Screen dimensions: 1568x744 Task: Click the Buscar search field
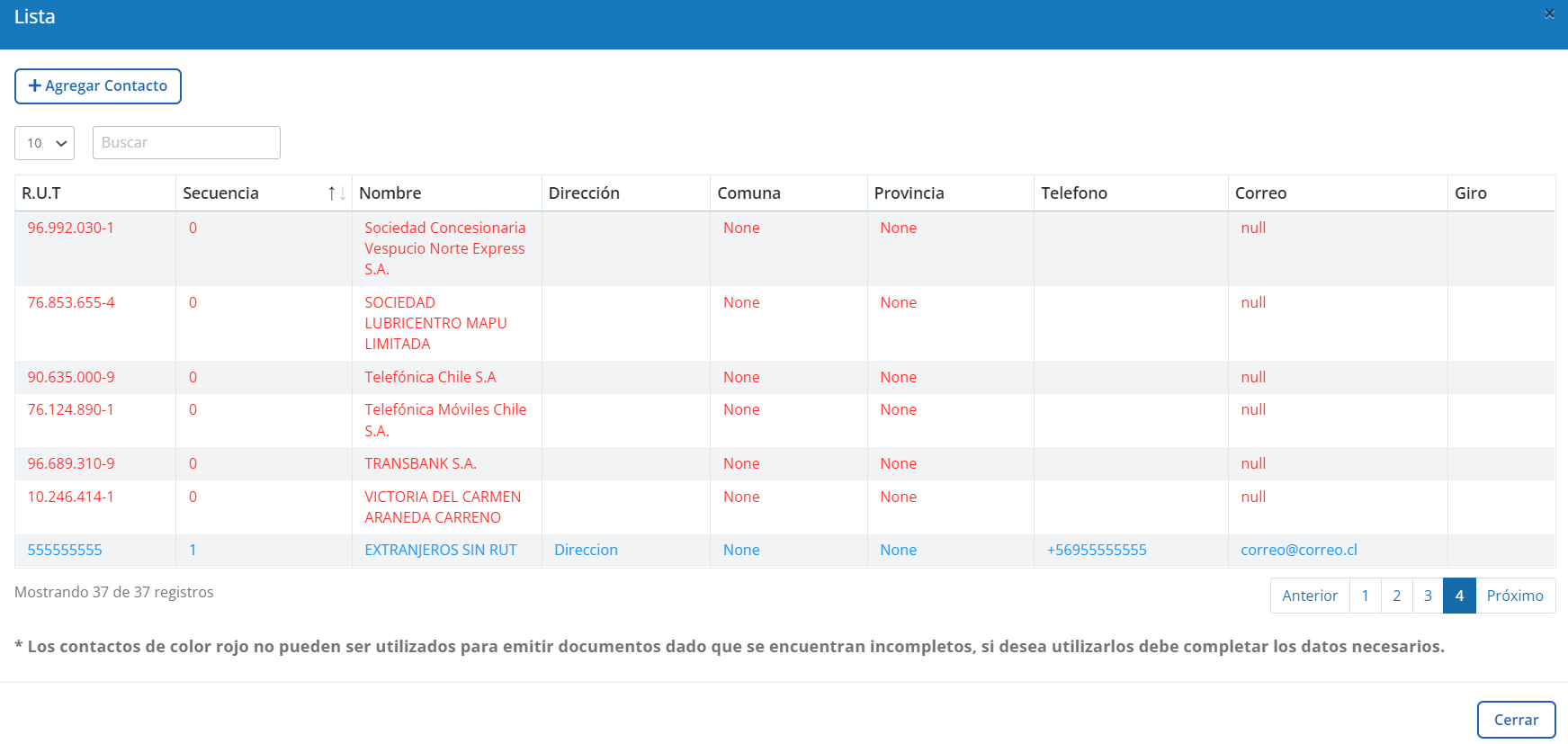click(186, 143)
